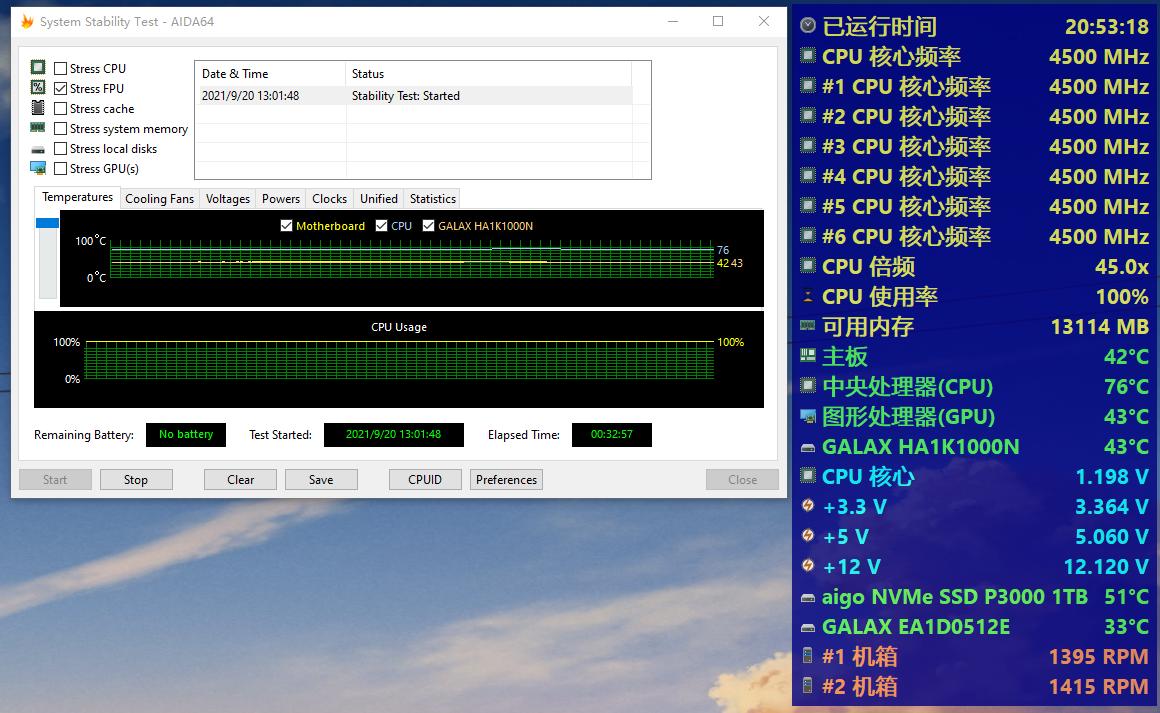Click the FPU icon beside Stress FPU

point(38,88)
